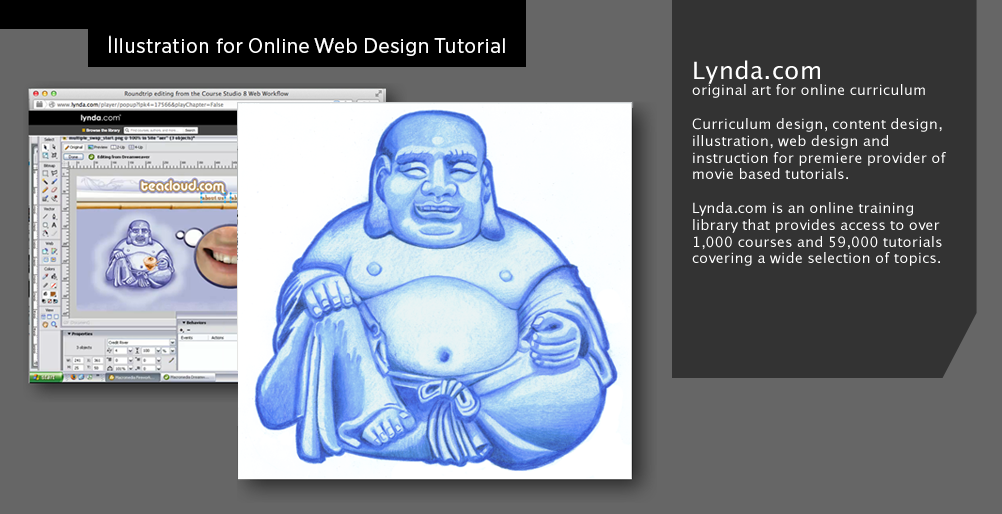Select the Hand tool in View group
Image resolution: width=1002 pixels, height=514 pixels.
tap(45, 324)
